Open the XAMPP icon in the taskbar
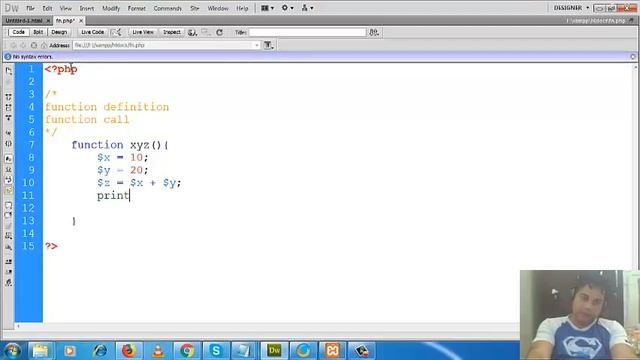Viewport: 640px width, 360px height. click(x=332, y=351)
